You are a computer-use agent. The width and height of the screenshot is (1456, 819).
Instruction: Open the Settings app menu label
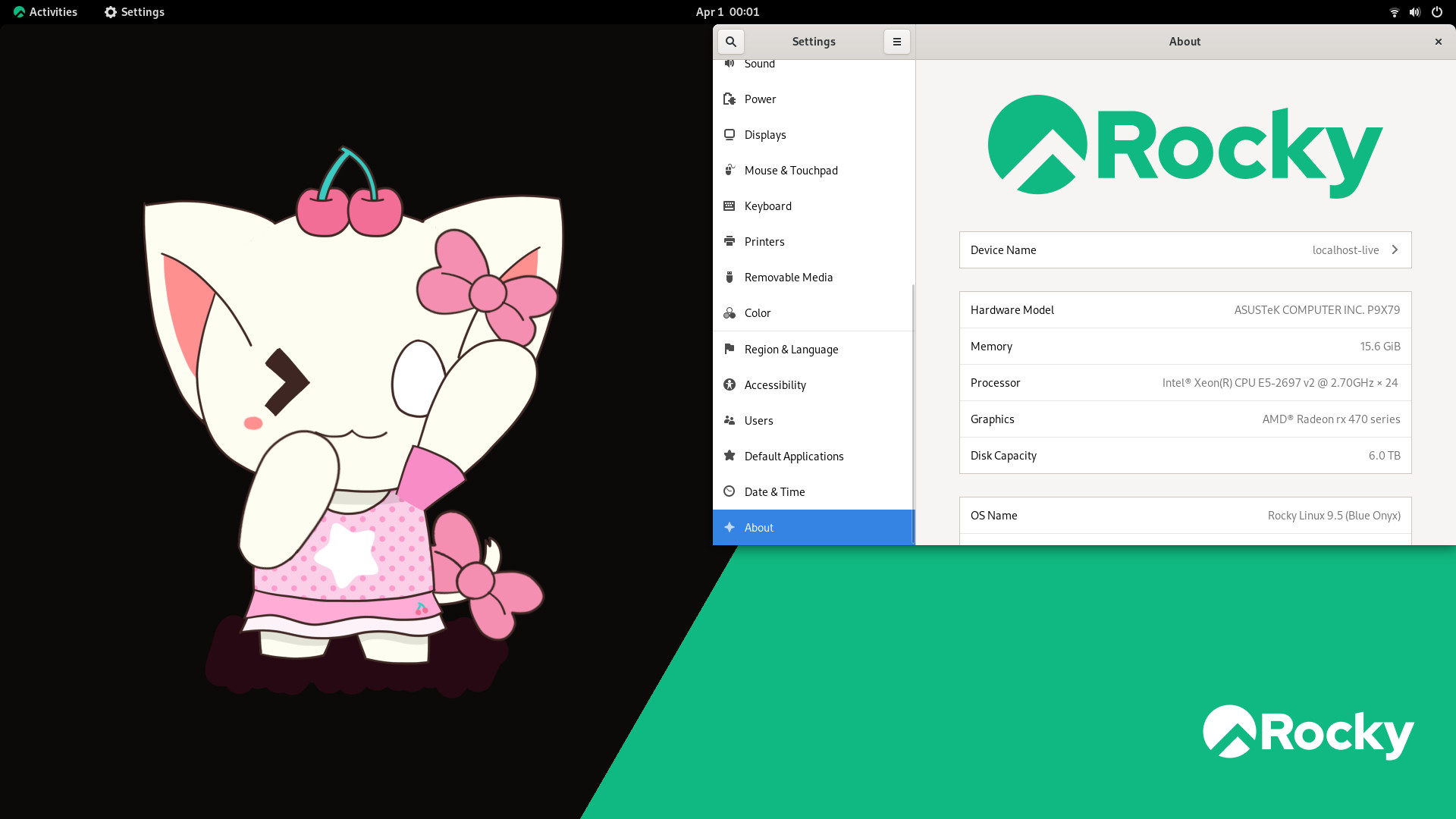pos(143,12)
